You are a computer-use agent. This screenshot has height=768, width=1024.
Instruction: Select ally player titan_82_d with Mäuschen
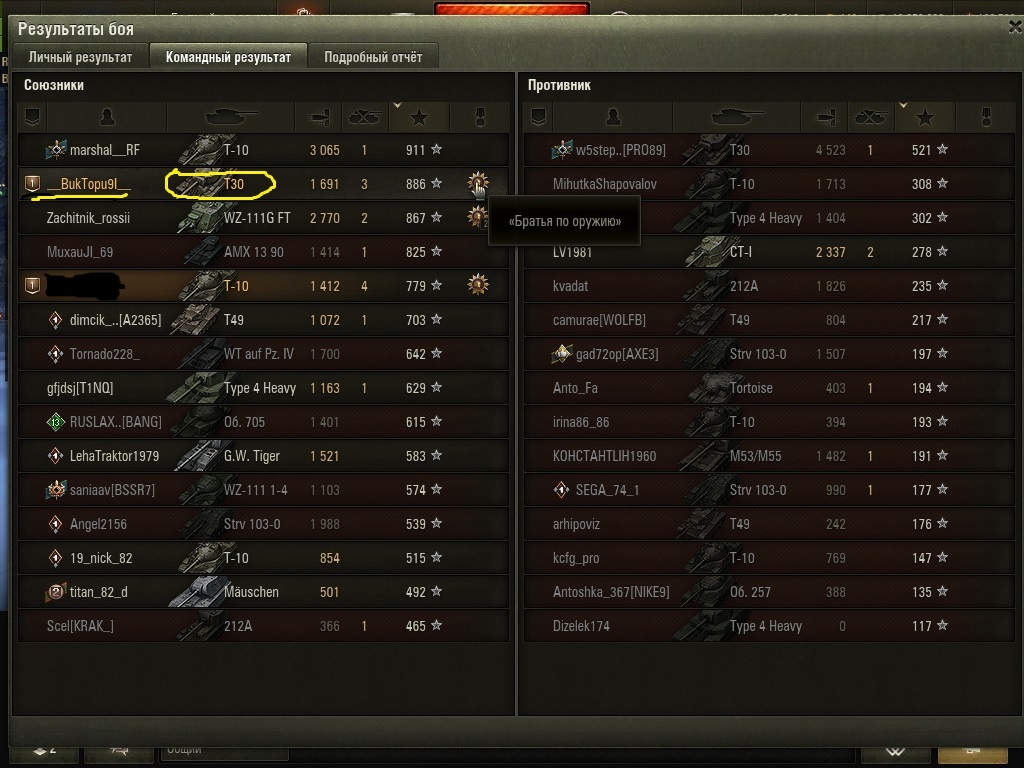[x=263, y=592]
